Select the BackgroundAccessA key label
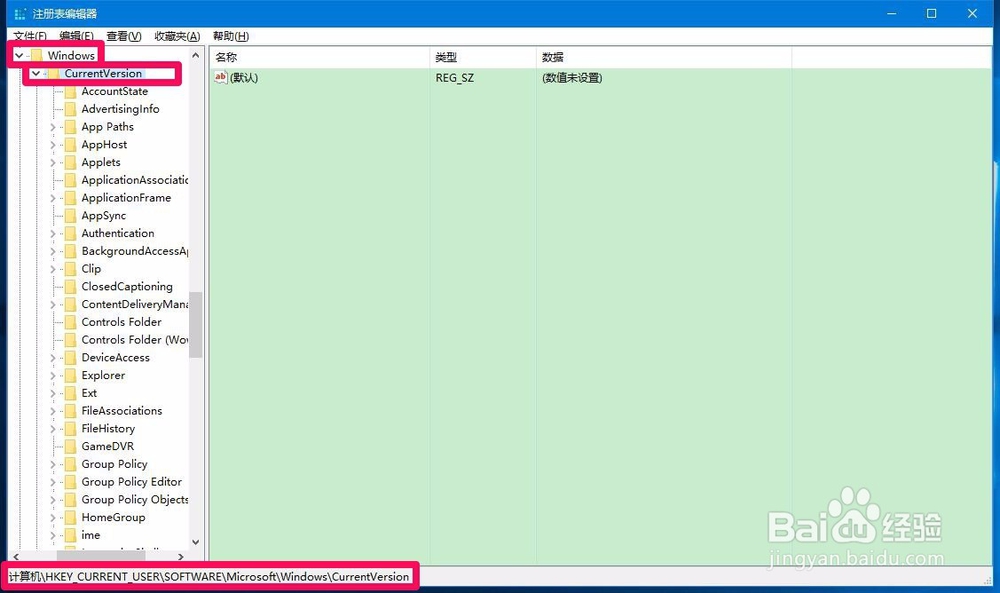 [135, 251]
